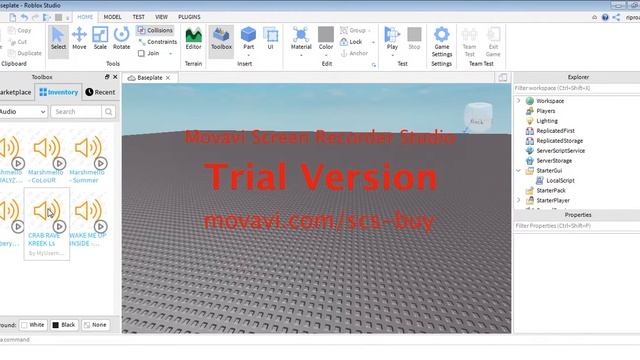Open the Material picker
Viewport: 640px width, 360px height.
[x=301, y=38]
